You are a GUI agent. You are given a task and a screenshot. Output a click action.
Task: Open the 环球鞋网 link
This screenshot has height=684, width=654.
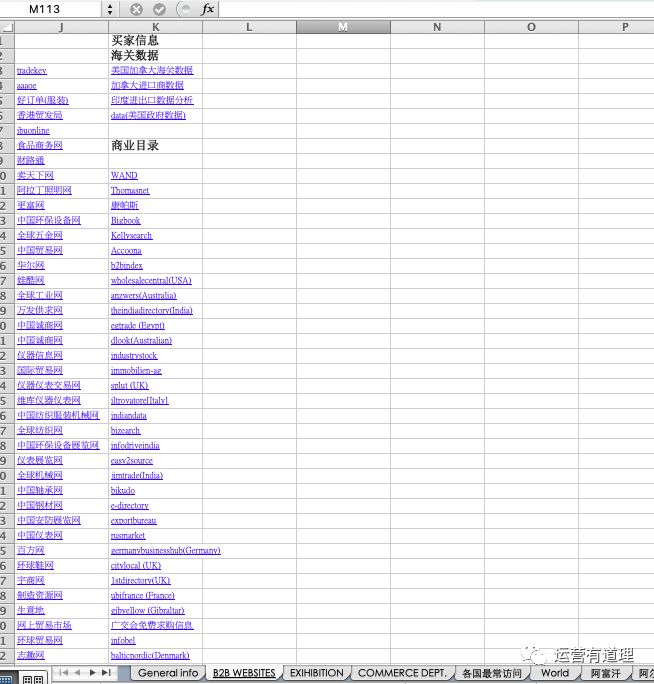pyautogui.click(x=35, y=565)
